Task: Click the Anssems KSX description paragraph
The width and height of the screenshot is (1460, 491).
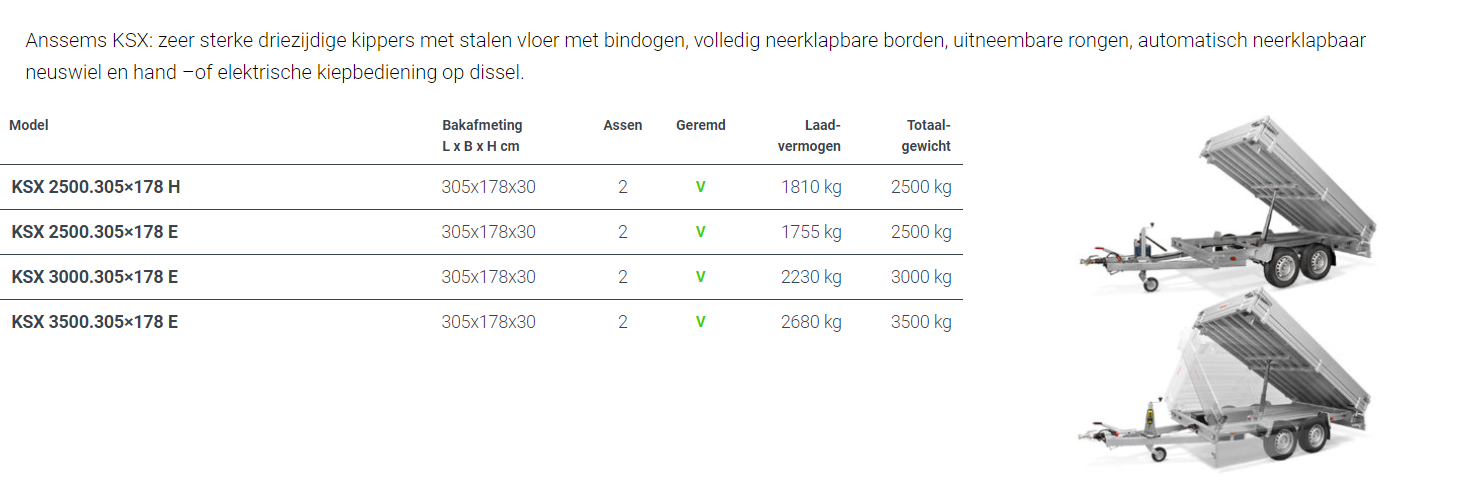Action: tap(696, 57)
